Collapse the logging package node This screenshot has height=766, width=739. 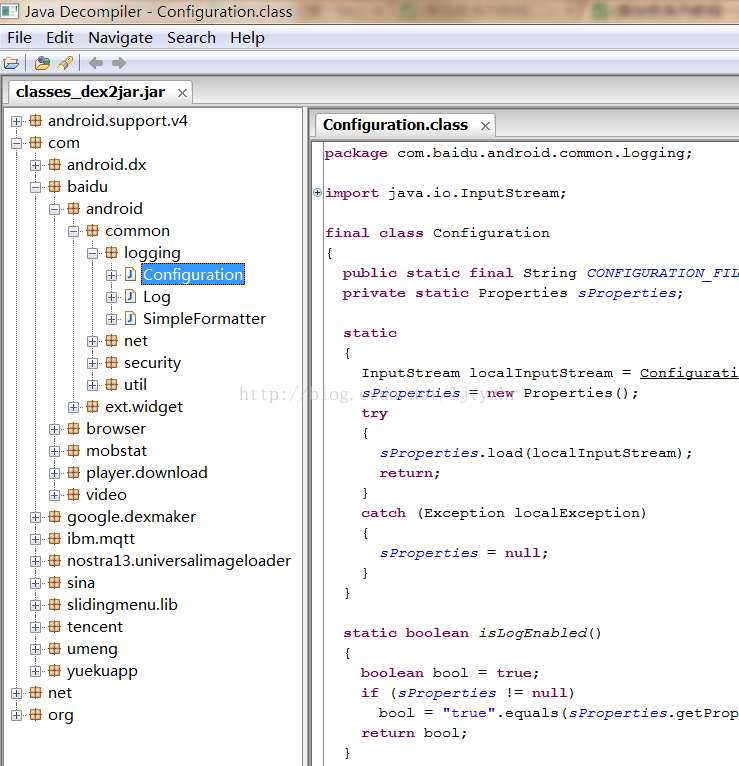click(x=92, y=253)
